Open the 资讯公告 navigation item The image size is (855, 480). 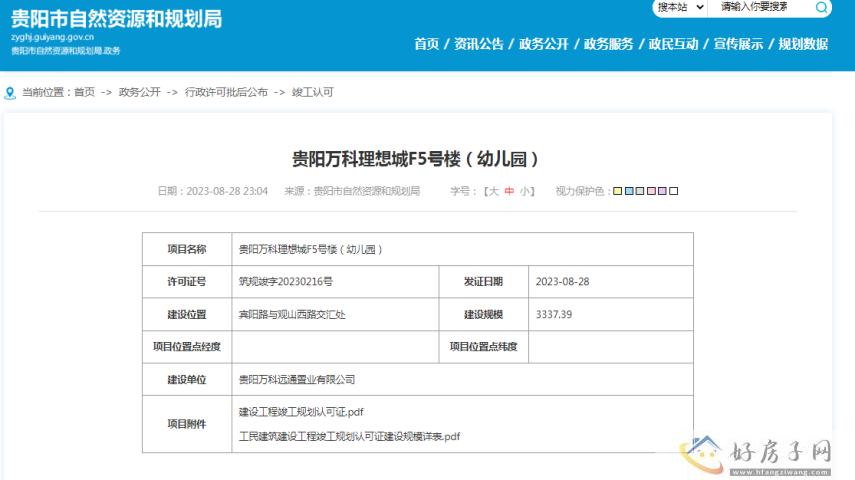[x=479, y=44]
